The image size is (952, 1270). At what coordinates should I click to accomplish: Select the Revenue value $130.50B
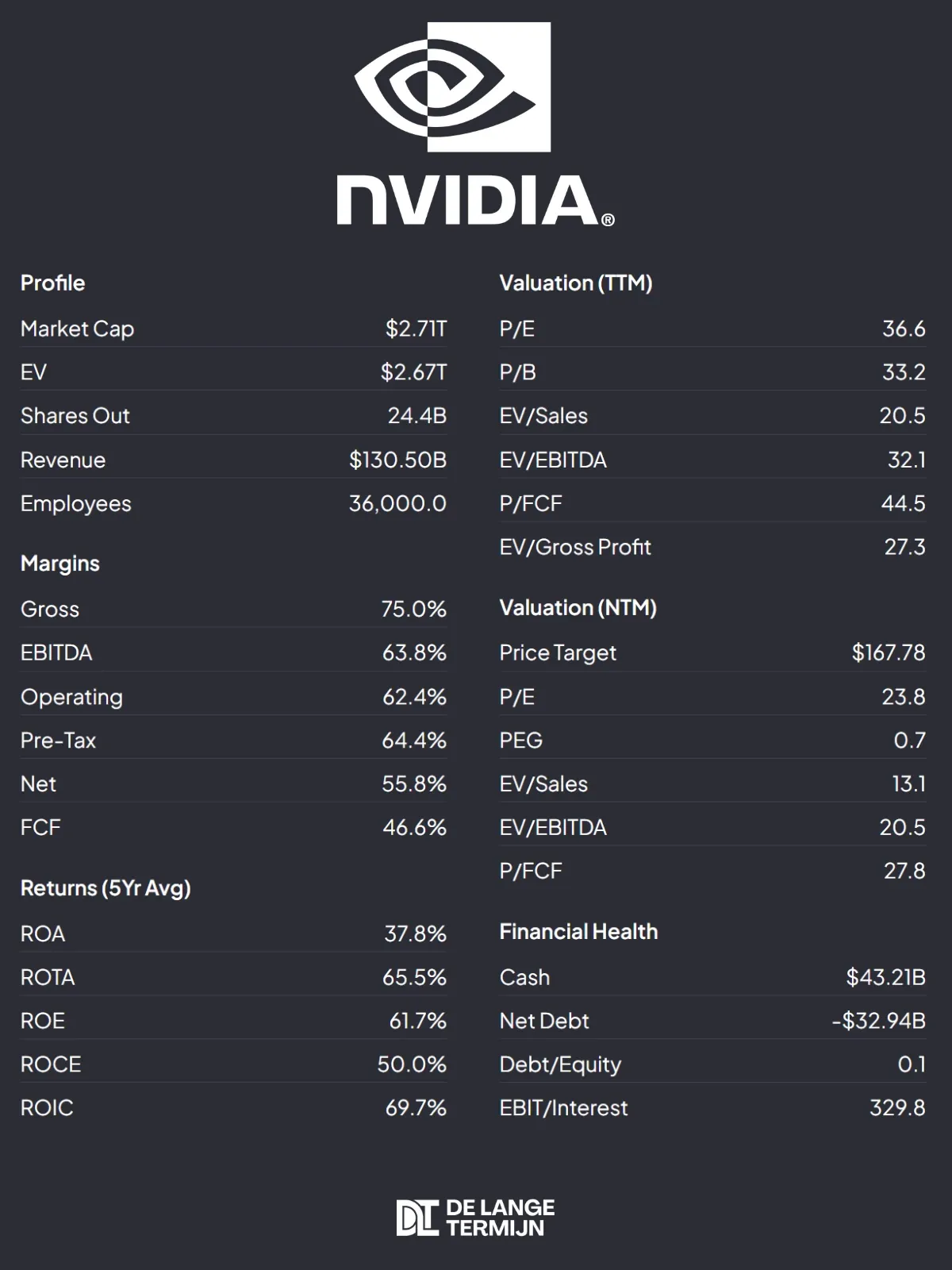[x=398, y=460]
